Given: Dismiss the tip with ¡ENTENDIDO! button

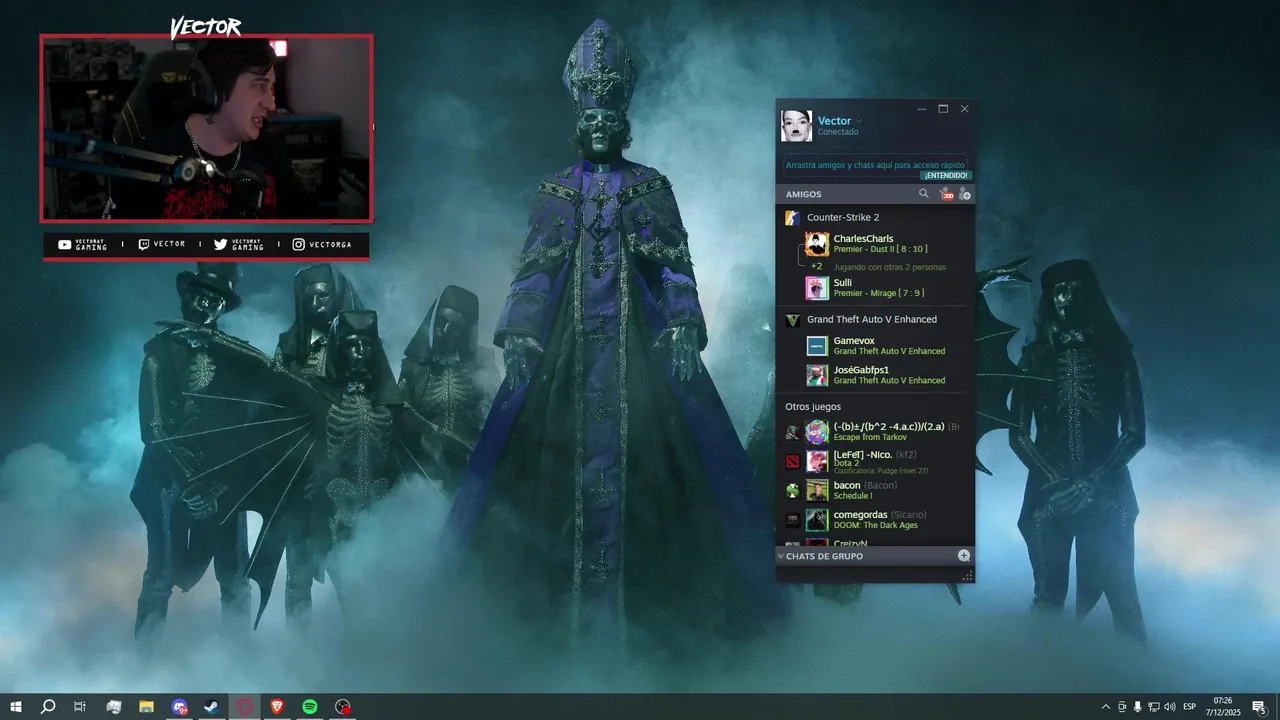Looking at the screenshot, I should pos(945,175).
